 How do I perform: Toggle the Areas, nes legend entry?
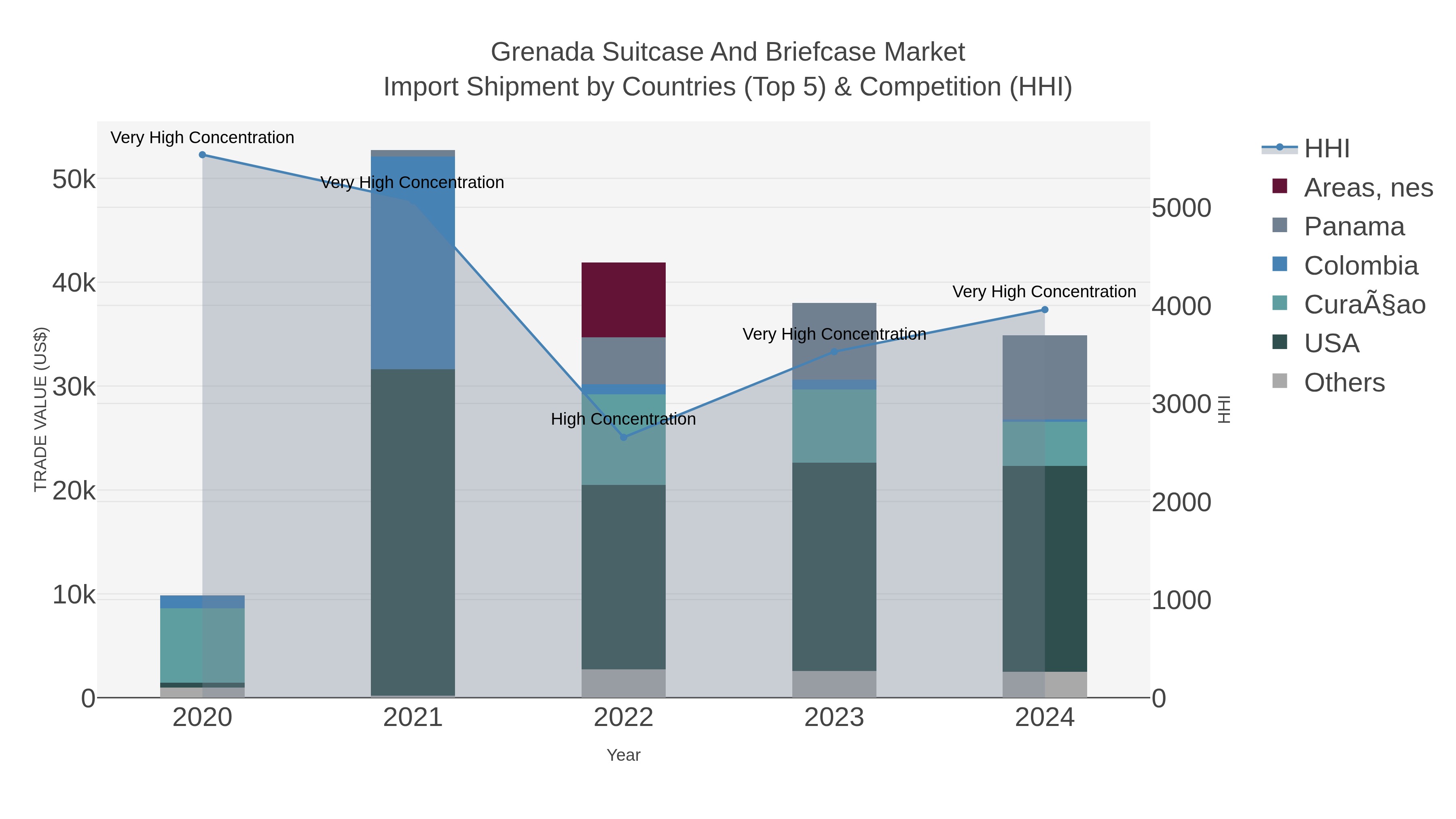(1352, 188)
